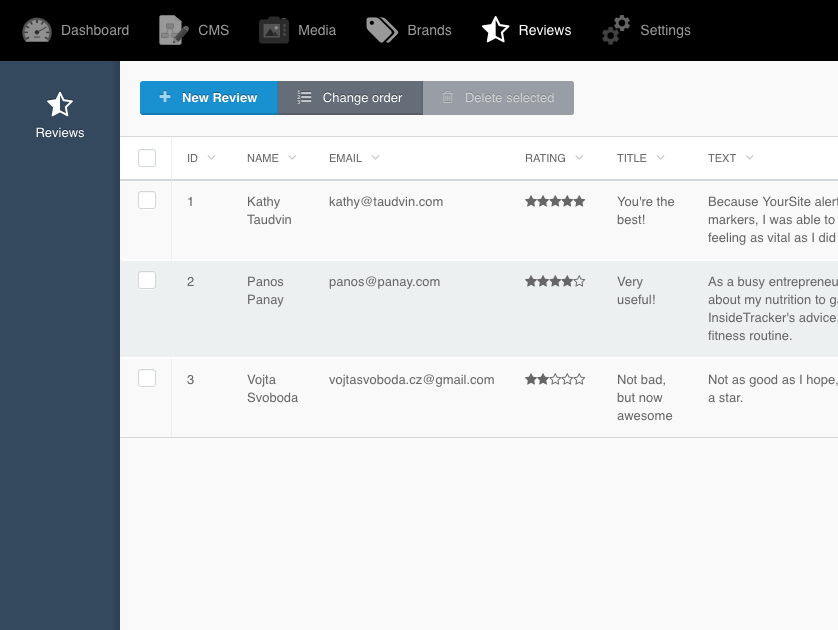
Task: Click the Delete selected button
Action: (x=498, y=98)
